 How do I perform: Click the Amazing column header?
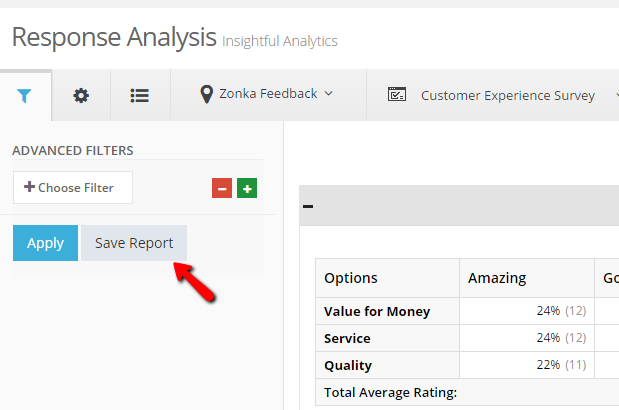pos(527,278)
